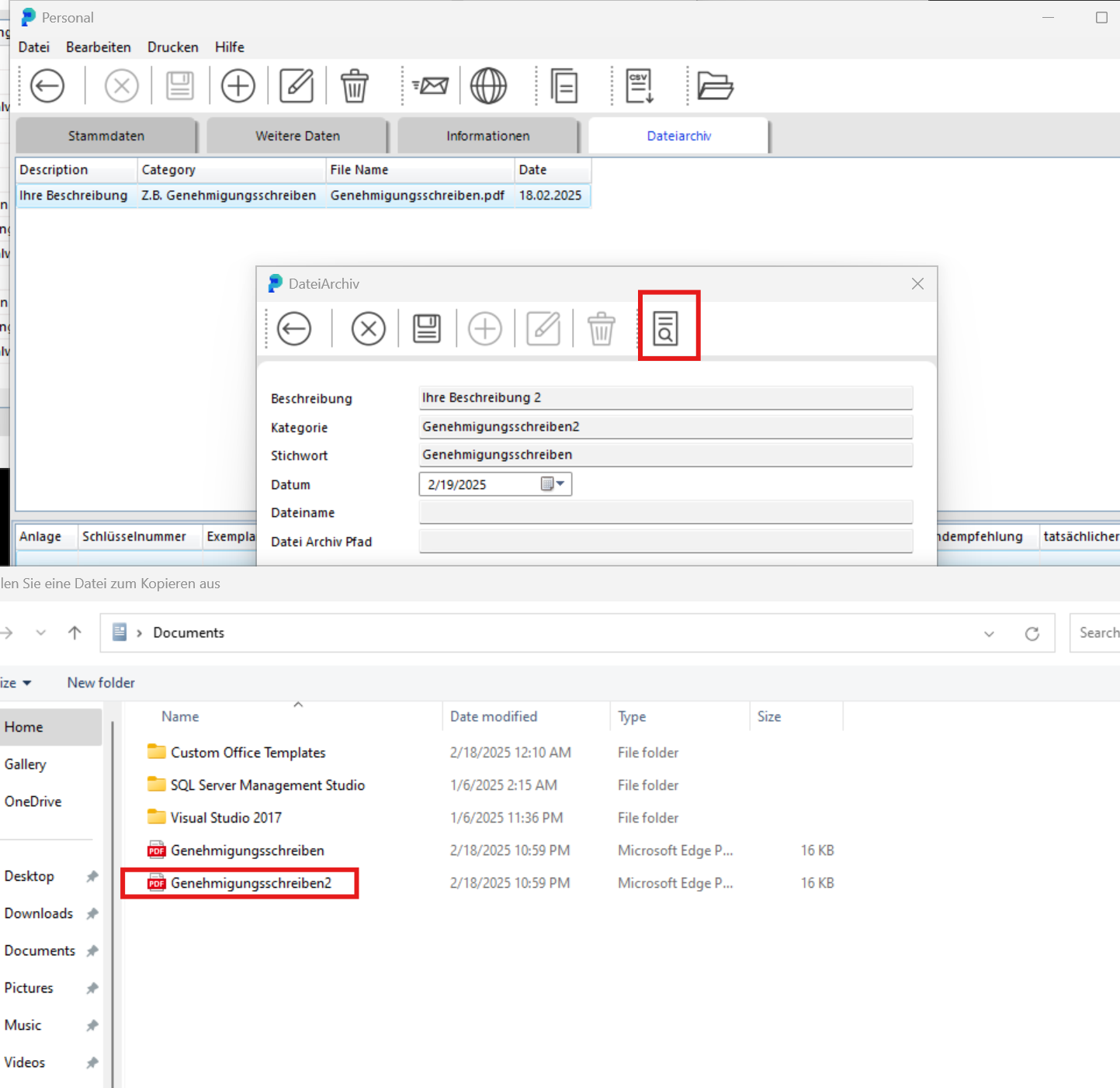Click the file browse icon in DateiArchiv toolbar
1120x1088 pixels.
click(665, 328)
